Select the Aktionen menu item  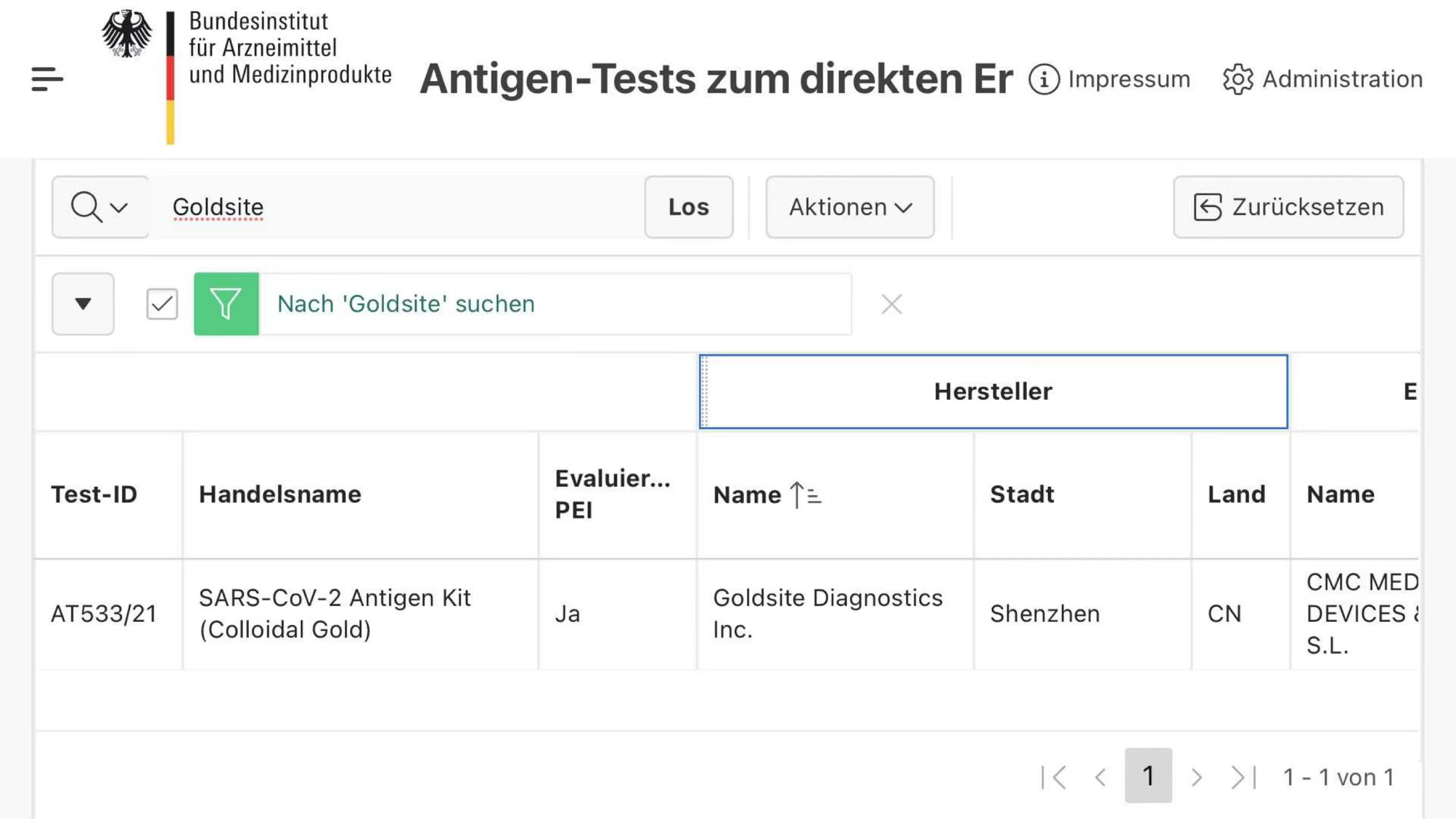[x=850, y=207]
